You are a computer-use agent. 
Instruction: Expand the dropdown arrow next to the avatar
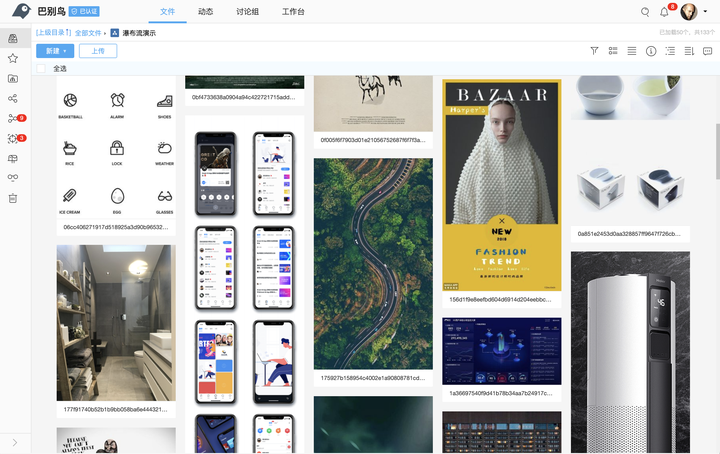point(705,11)
